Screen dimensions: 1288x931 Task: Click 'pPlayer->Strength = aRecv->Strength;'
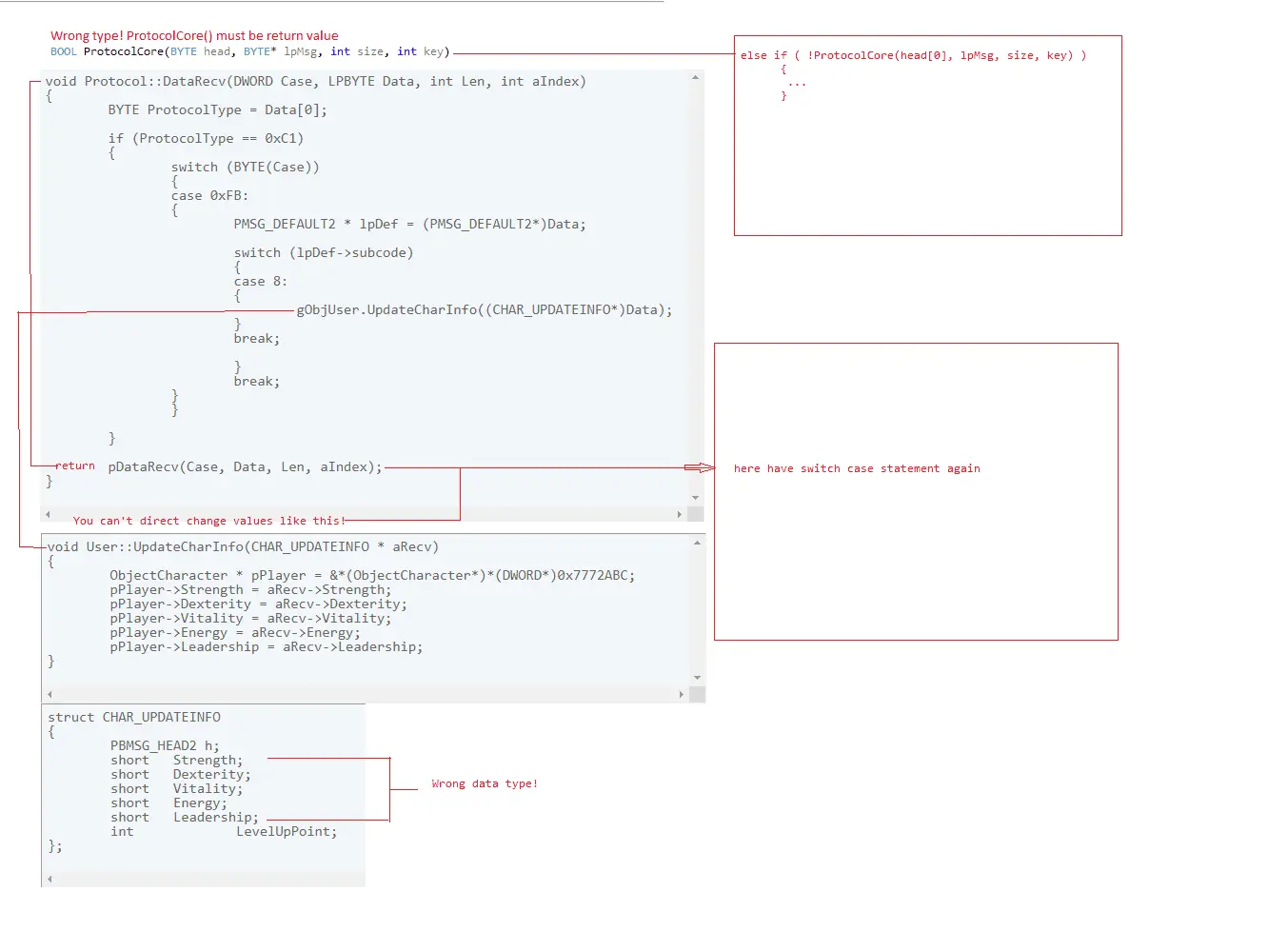250,590
